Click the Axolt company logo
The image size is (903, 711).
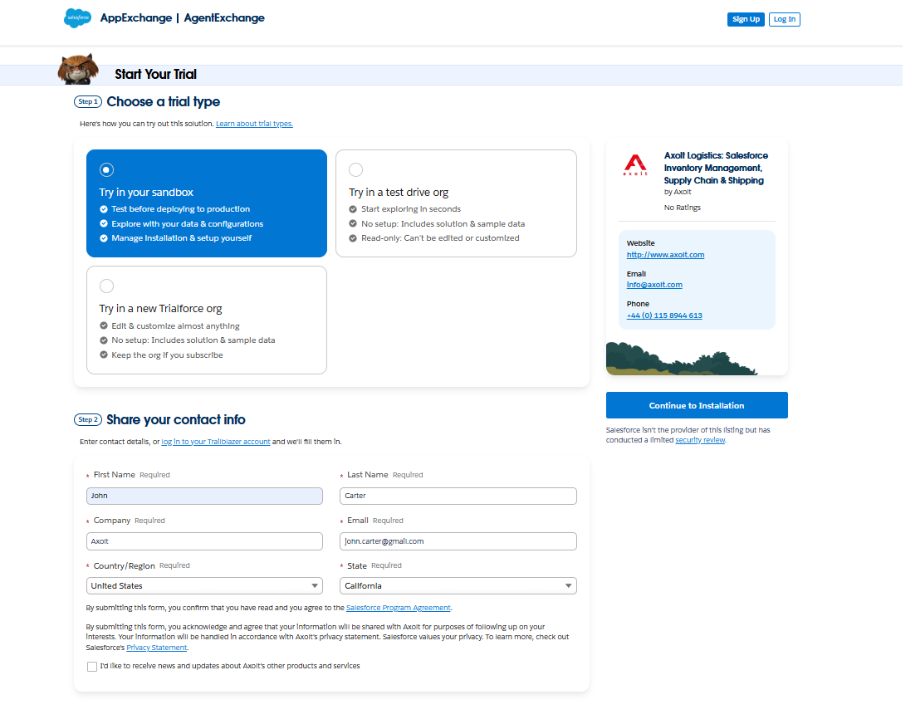(x=635, y=165)
